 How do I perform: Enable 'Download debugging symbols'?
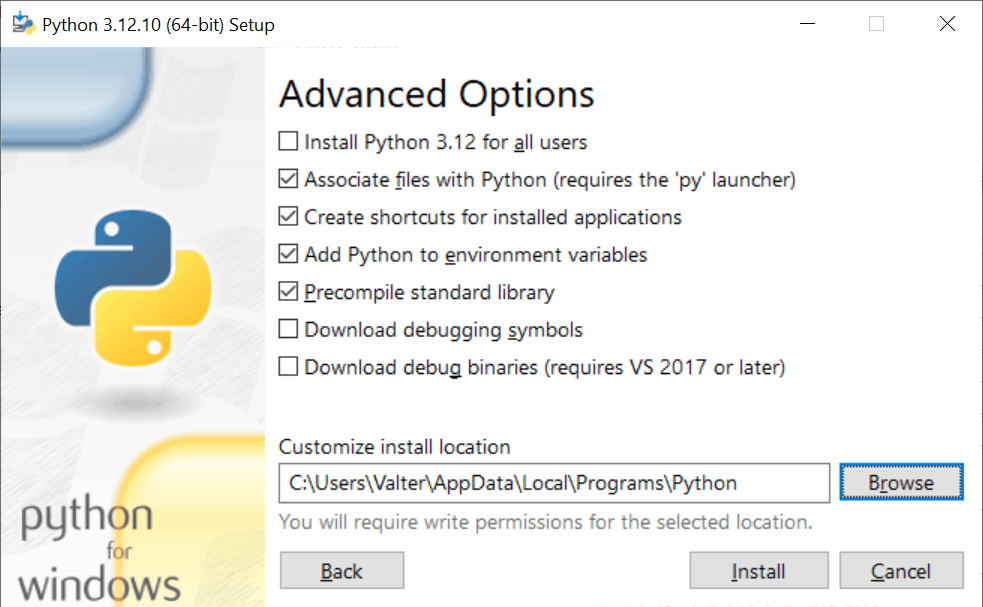pyautogui.click(x=288, y=329)
